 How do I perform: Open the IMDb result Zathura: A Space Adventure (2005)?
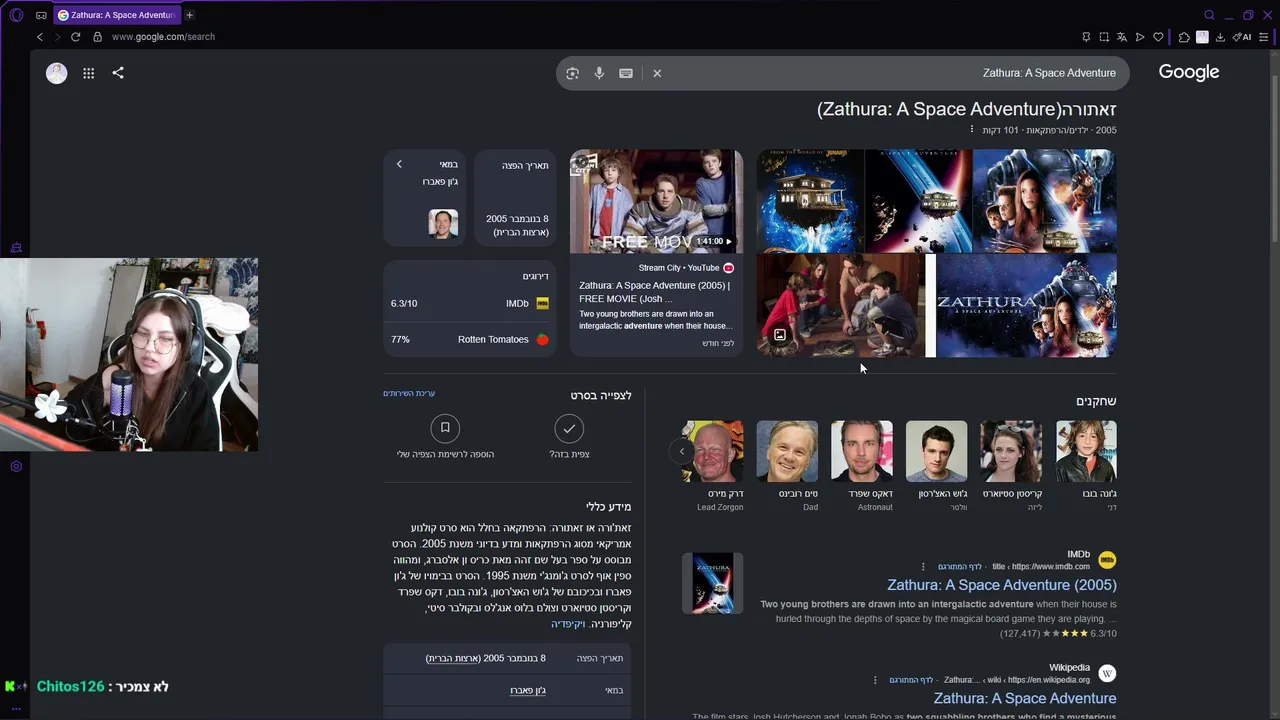[x=1002, y=585]
